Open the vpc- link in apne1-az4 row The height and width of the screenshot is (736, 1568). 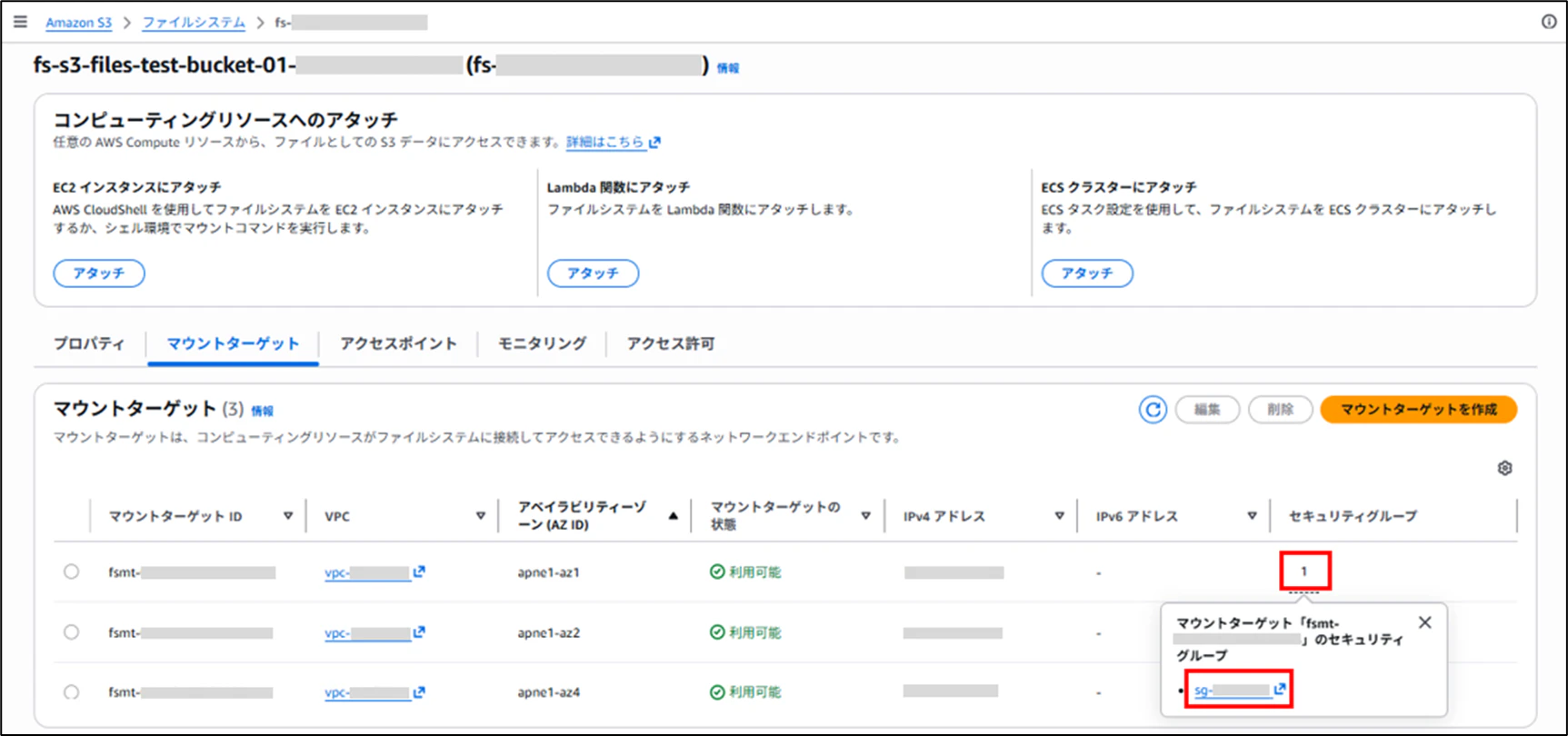(367, 692)
